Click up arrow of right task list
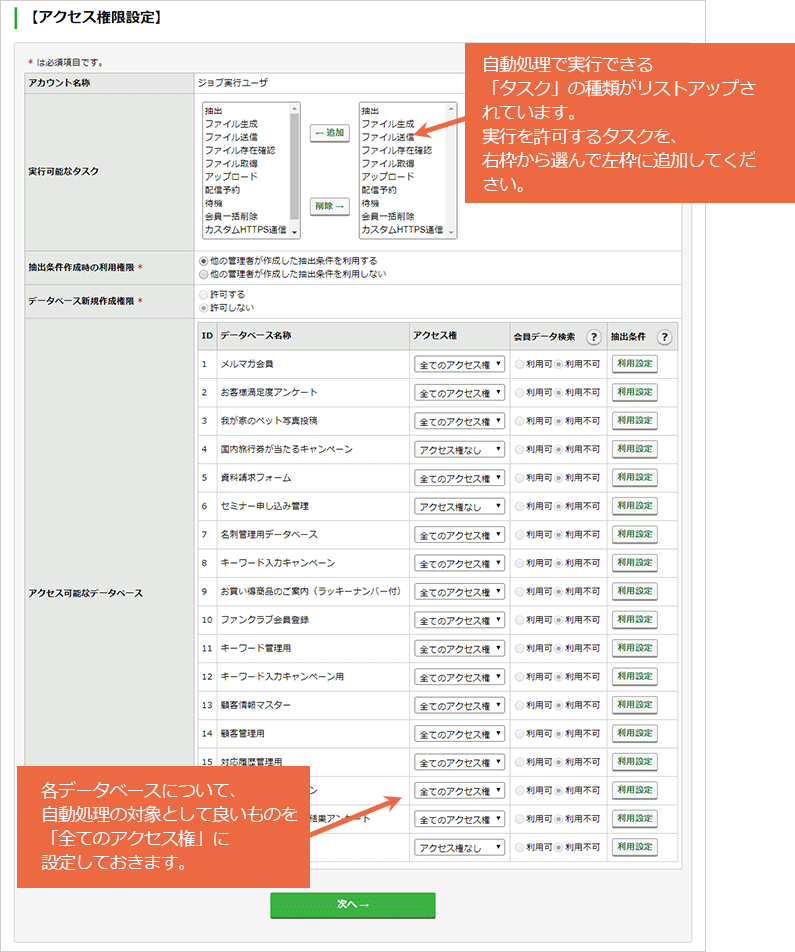 pos(451,109)
